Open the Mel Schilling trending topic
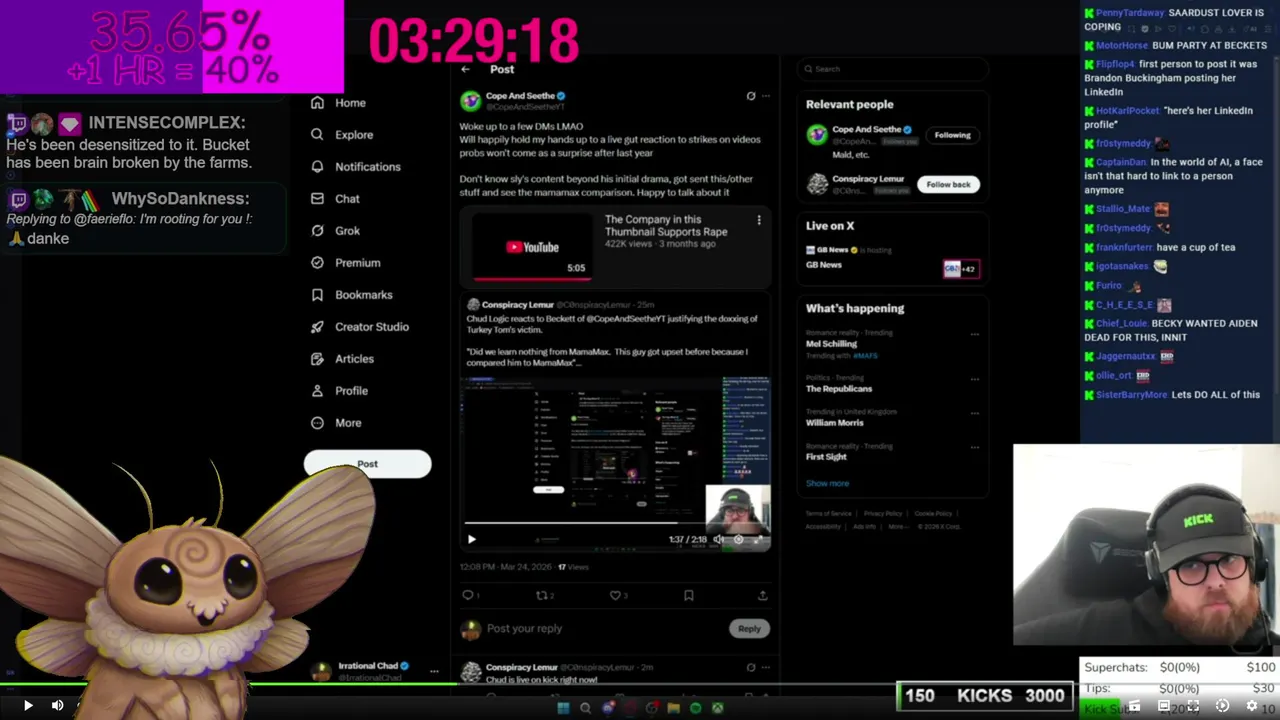This screenshot has width=1280, height=720. click(x=831, y=344)
